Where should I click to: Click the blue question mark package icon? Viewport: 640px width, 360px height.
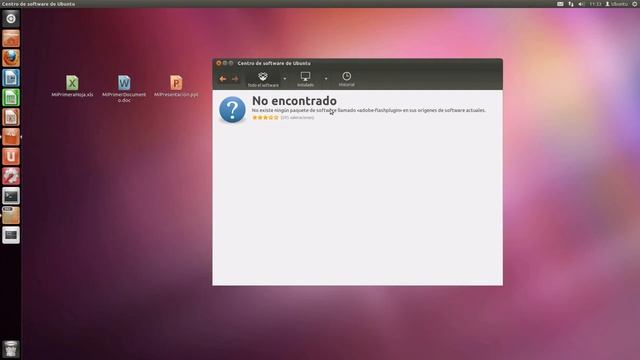232,109
